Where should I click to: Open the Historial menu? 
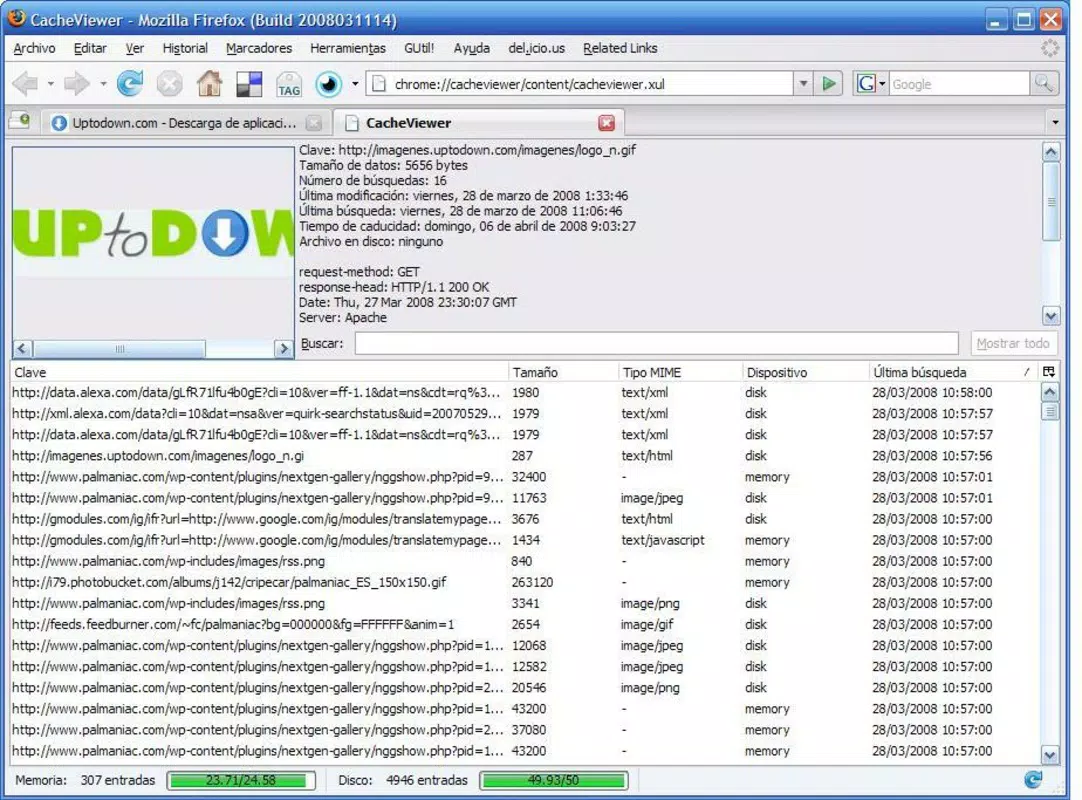pyautogui.click(x=185, y=48)
